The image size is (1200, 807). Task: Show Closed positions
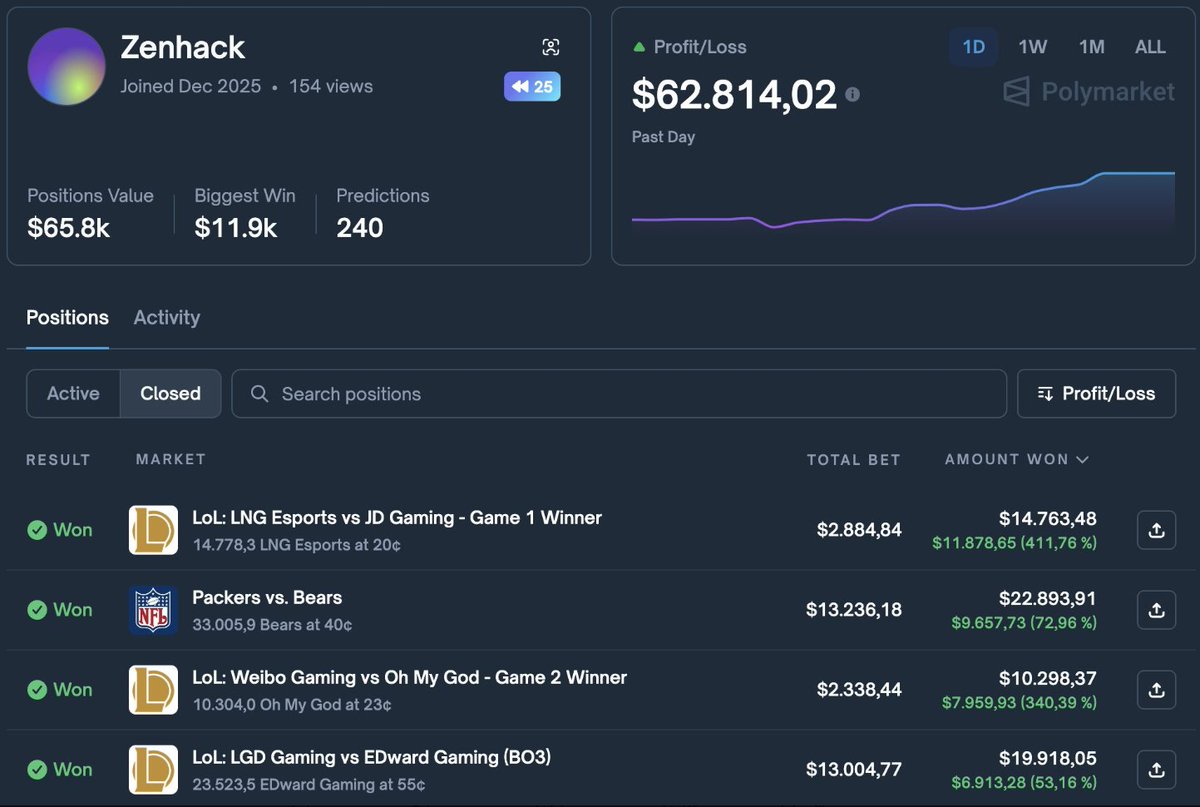point(170,393)
